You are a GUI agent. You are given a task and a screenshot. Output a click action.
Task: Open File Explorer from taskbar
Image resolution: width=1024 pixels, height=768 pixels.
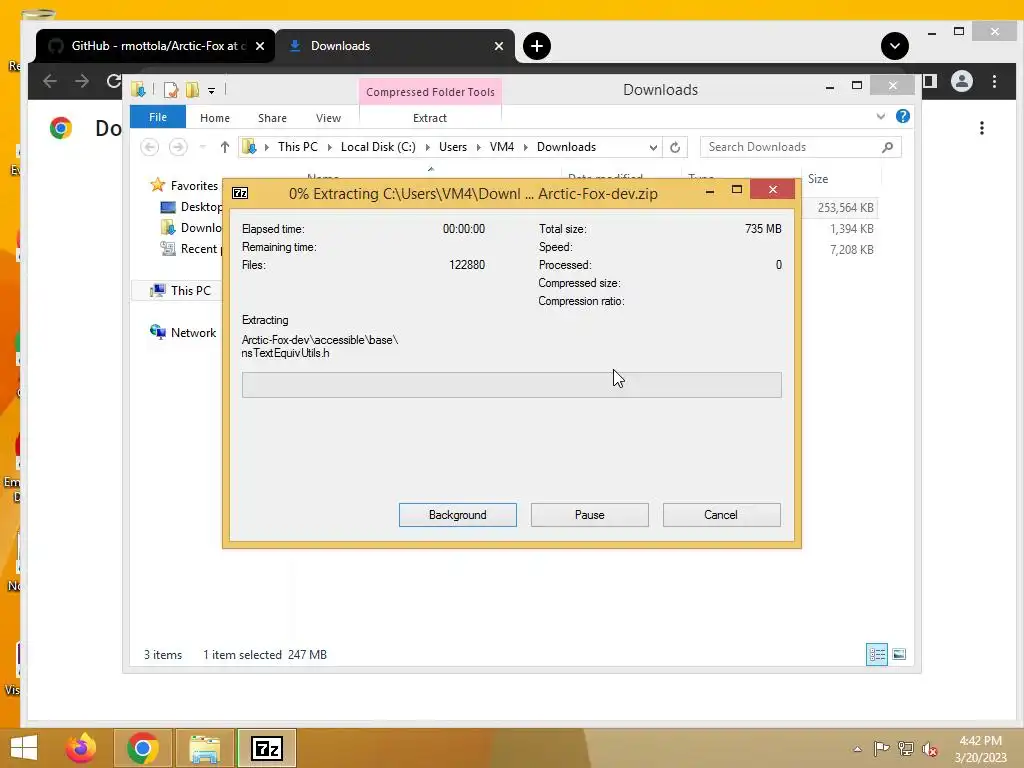204,748
